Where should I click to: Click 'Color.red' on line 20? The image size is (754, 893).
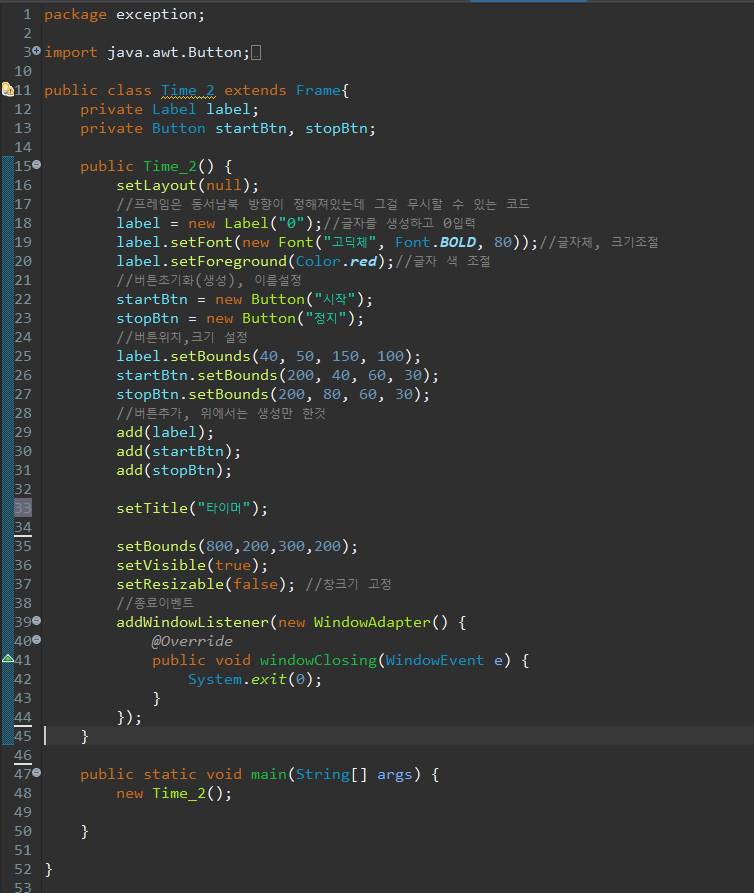pyautogui.click(x=336, y=261)
